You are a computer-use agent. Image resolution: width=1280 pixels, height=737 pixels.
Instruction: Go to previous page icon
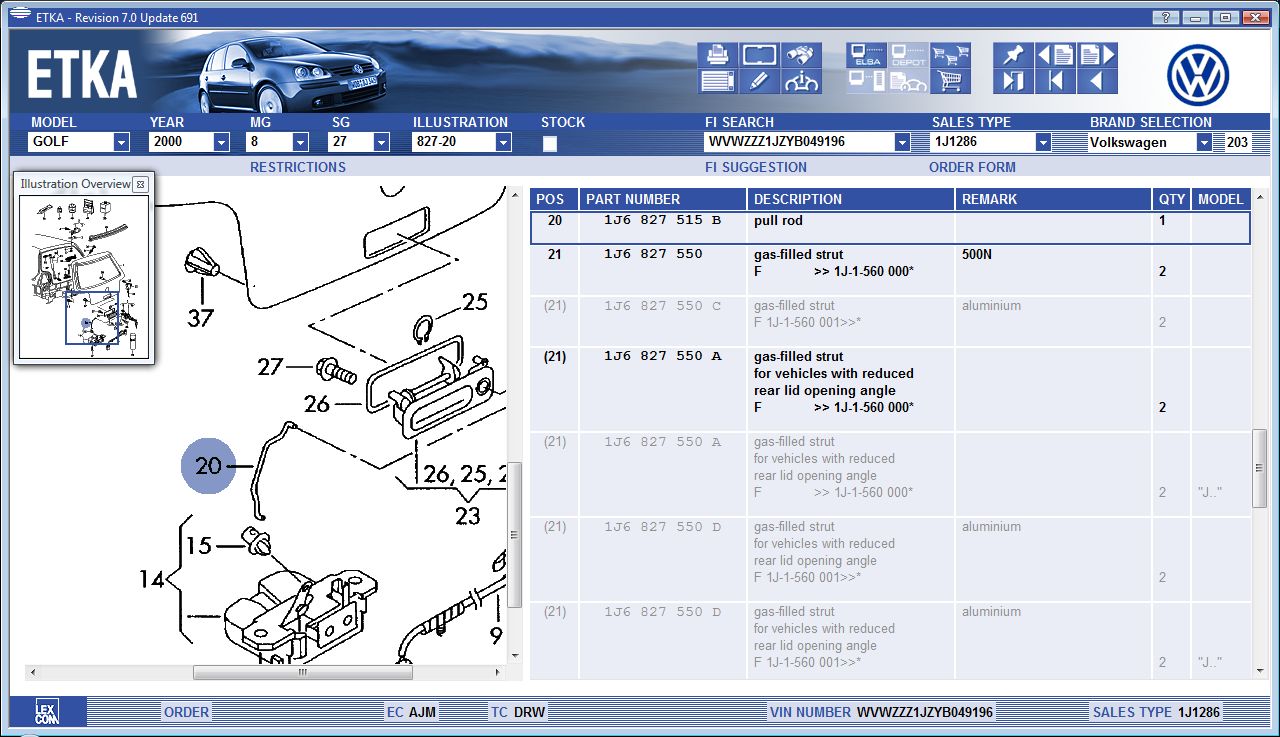point(1055,55)
